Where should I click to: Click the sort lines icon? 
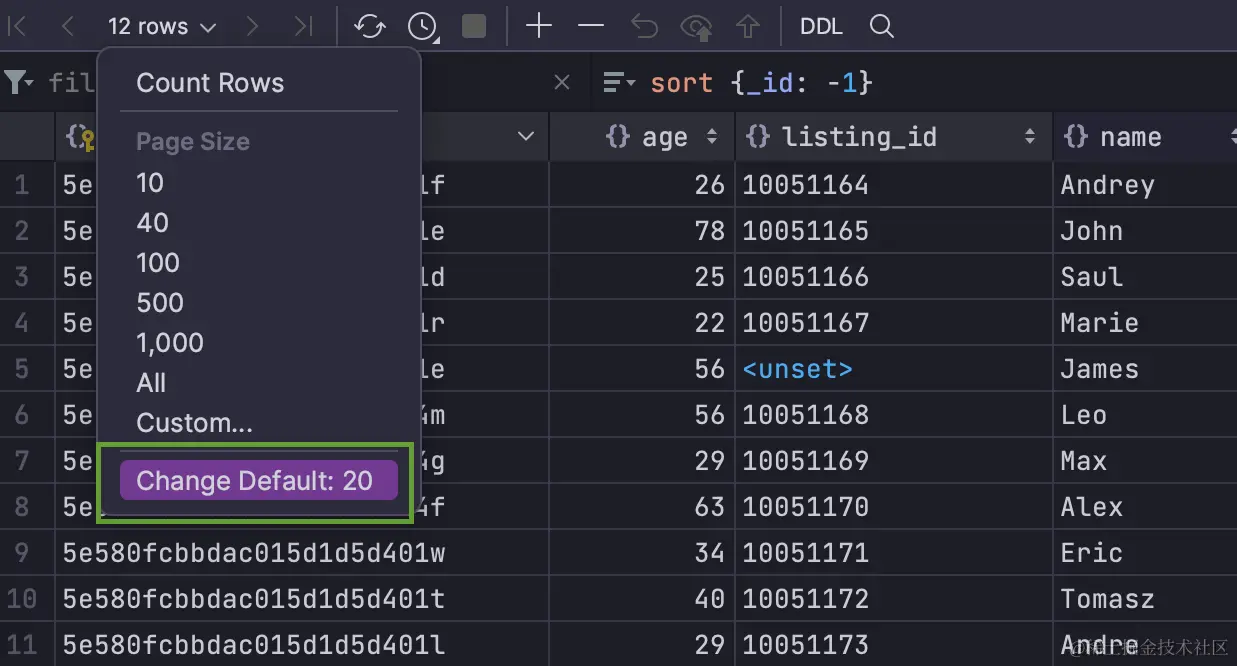coord(619,83)
